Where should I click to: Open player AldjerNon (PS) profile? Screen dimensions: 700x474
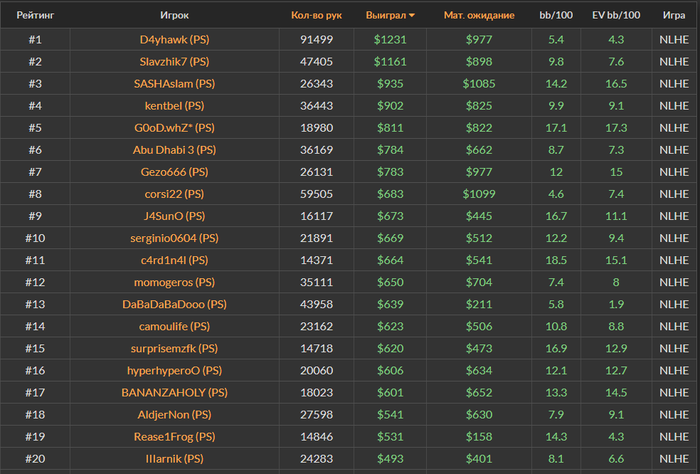point(175,415)
